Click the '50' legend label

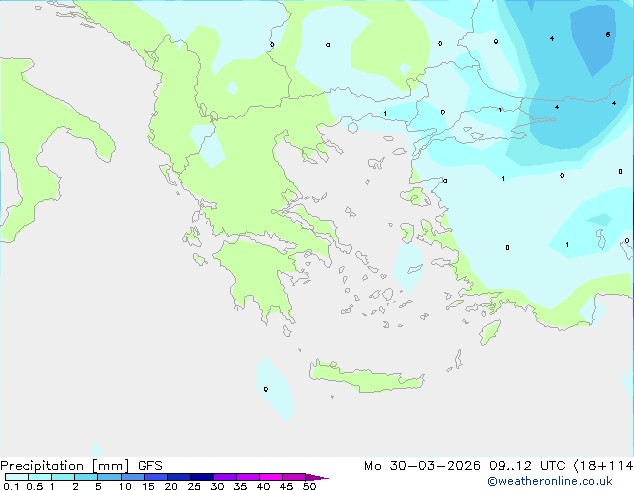point(310,486)
